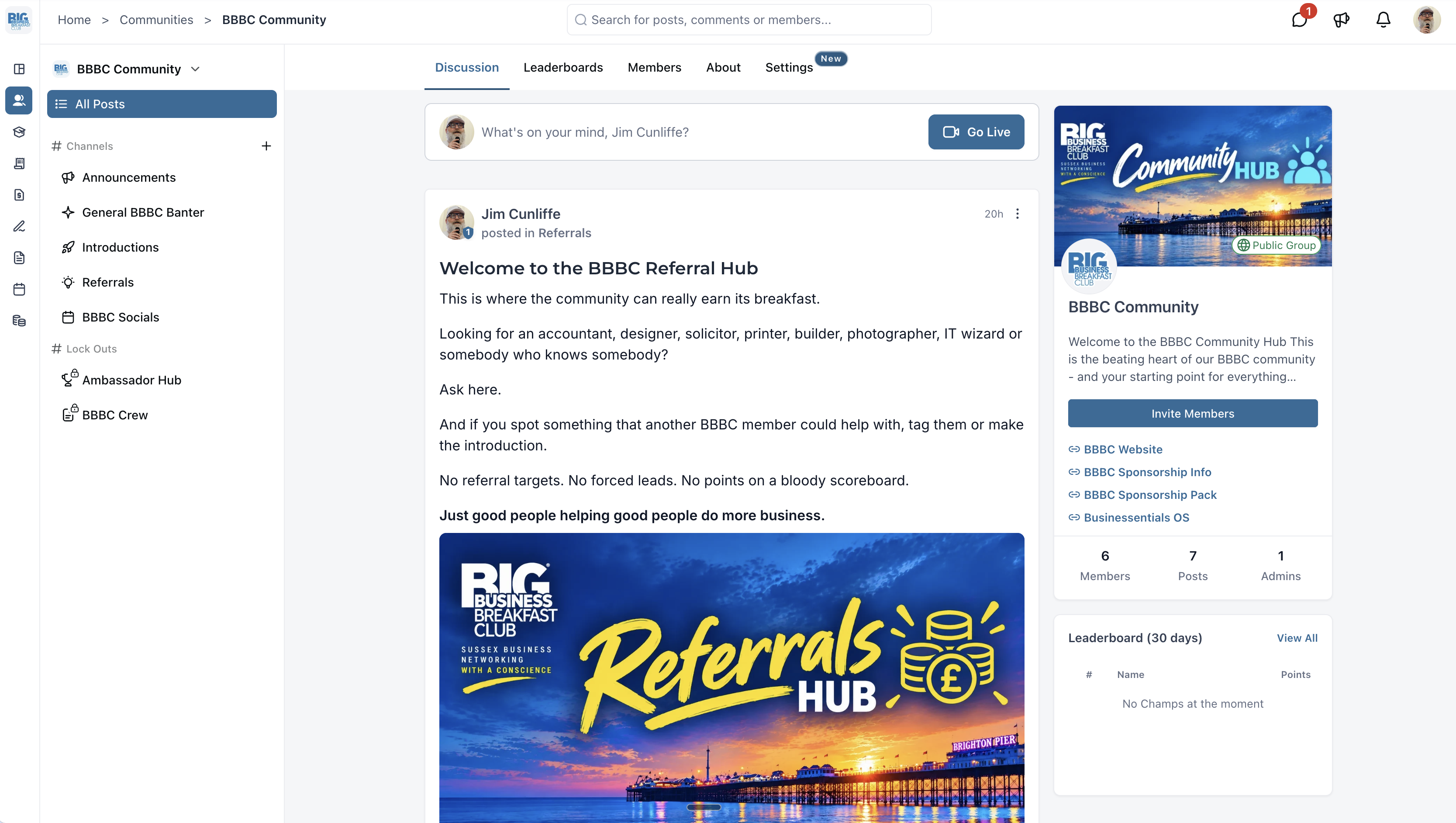The height and width of the screenshot is (823, 1456).
Task: Select the communities people icon in left rail
Action: click(x=19, y=100)
